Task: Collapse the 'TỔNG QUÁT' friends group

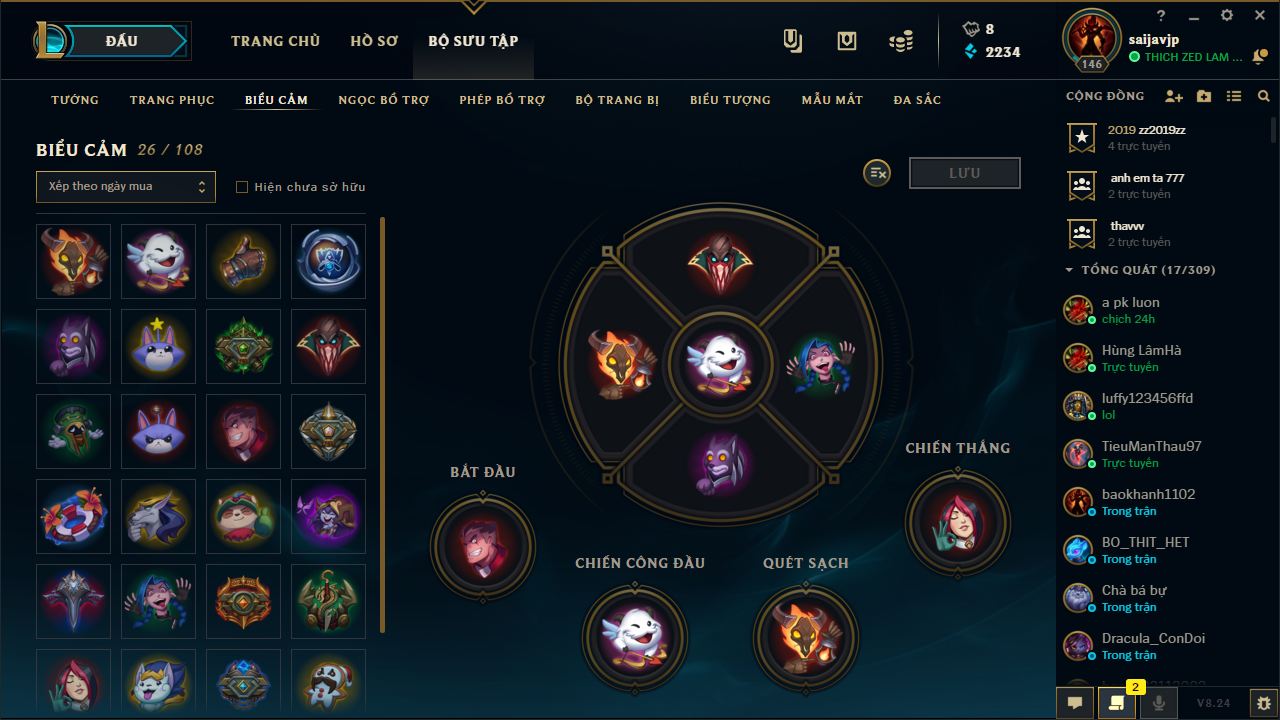Action: (x=1069, y=270)
